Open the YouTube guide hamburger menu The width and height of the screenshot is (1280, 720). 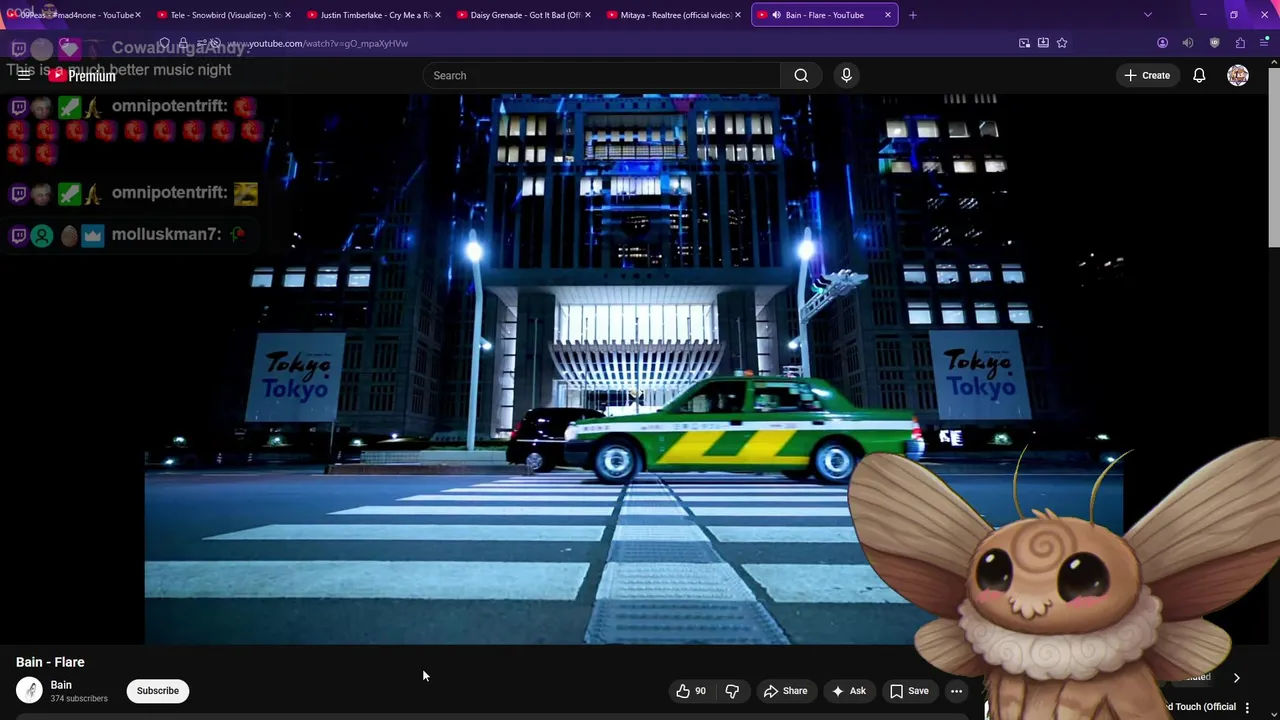coord(24,75)
